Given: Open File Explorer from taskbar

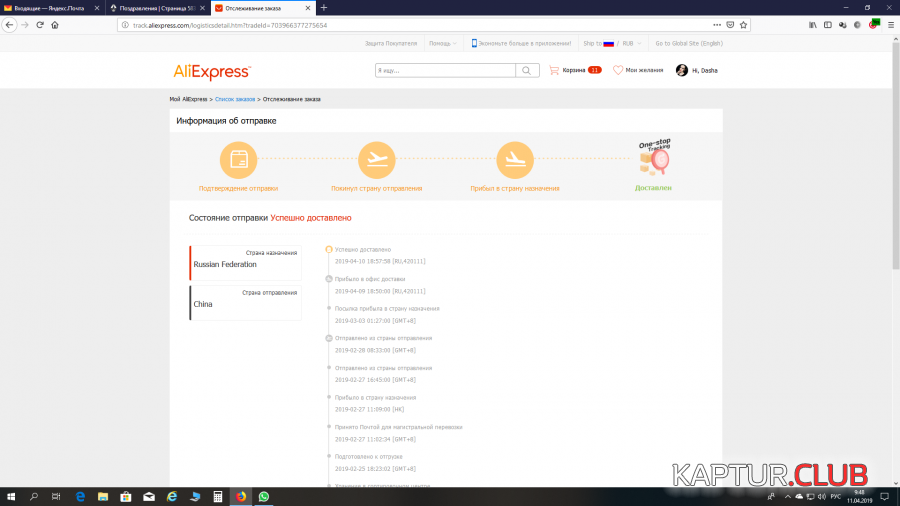Looking at the screenshot, I should coord(103,497).
